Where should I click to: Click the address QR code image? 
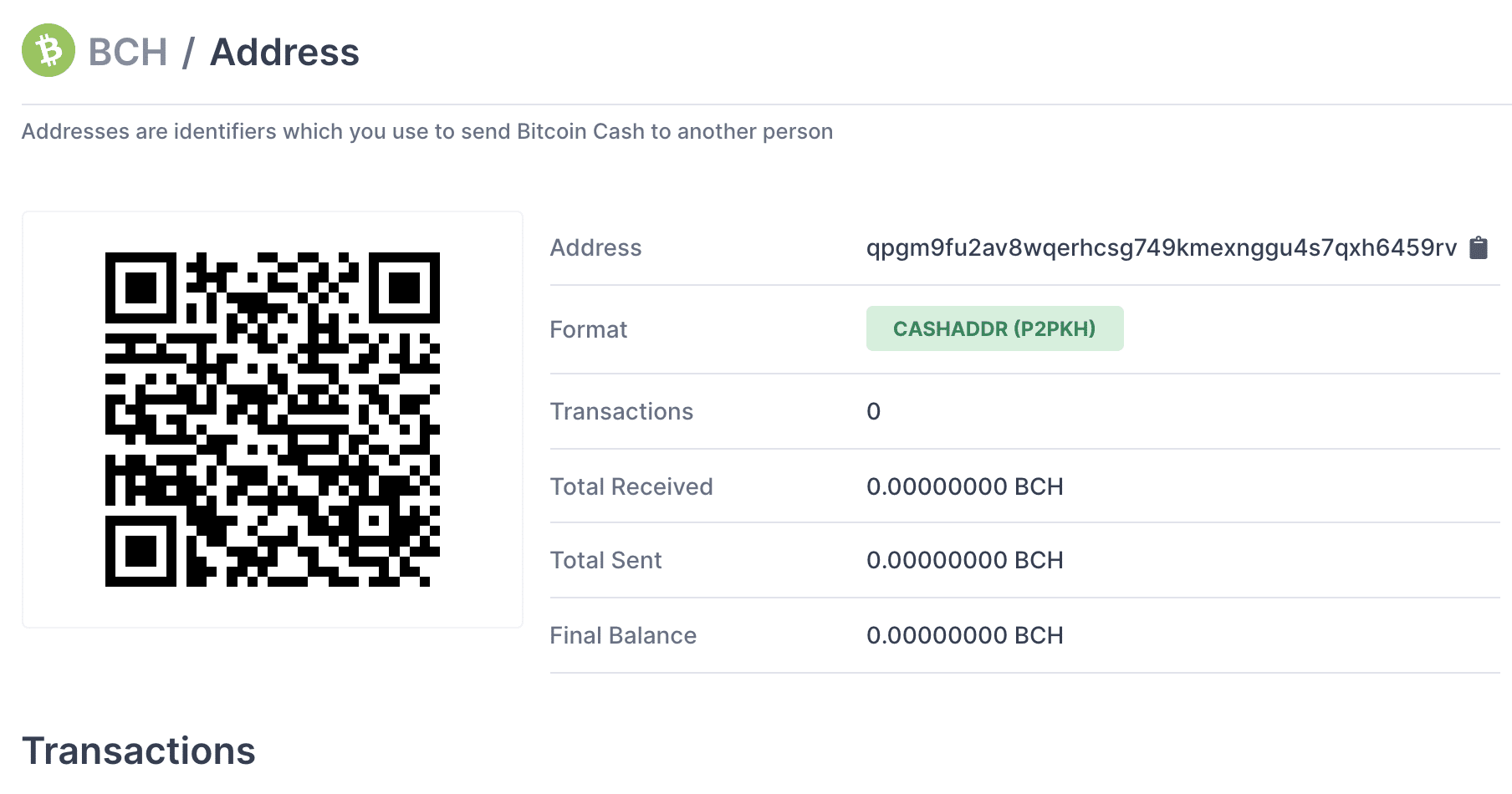(x=273, y=420)
